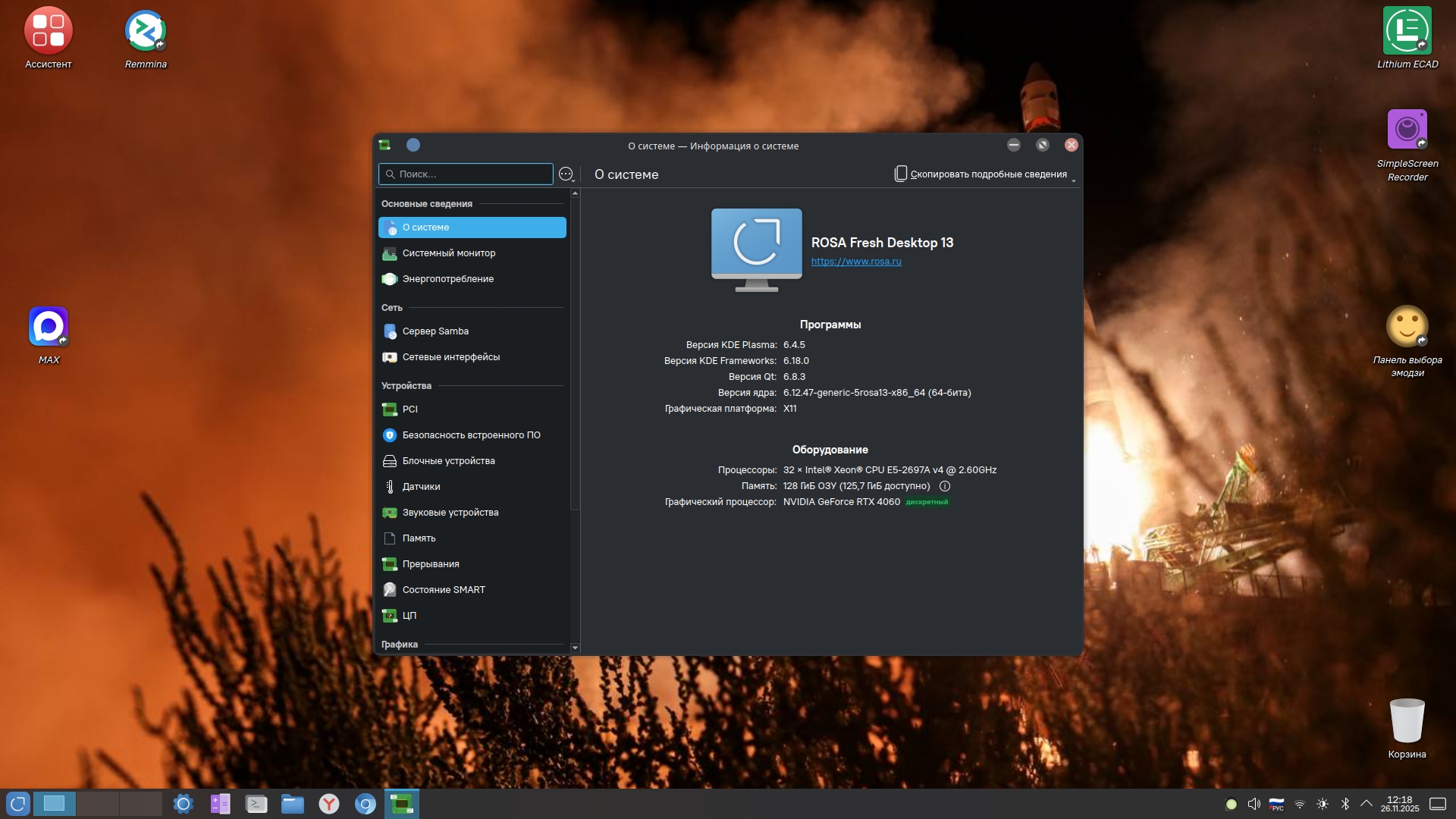This screenshot has width=1456, height=819.
Task: Open SimpleScreen Recorder desktop icon
Action: 1407,130
